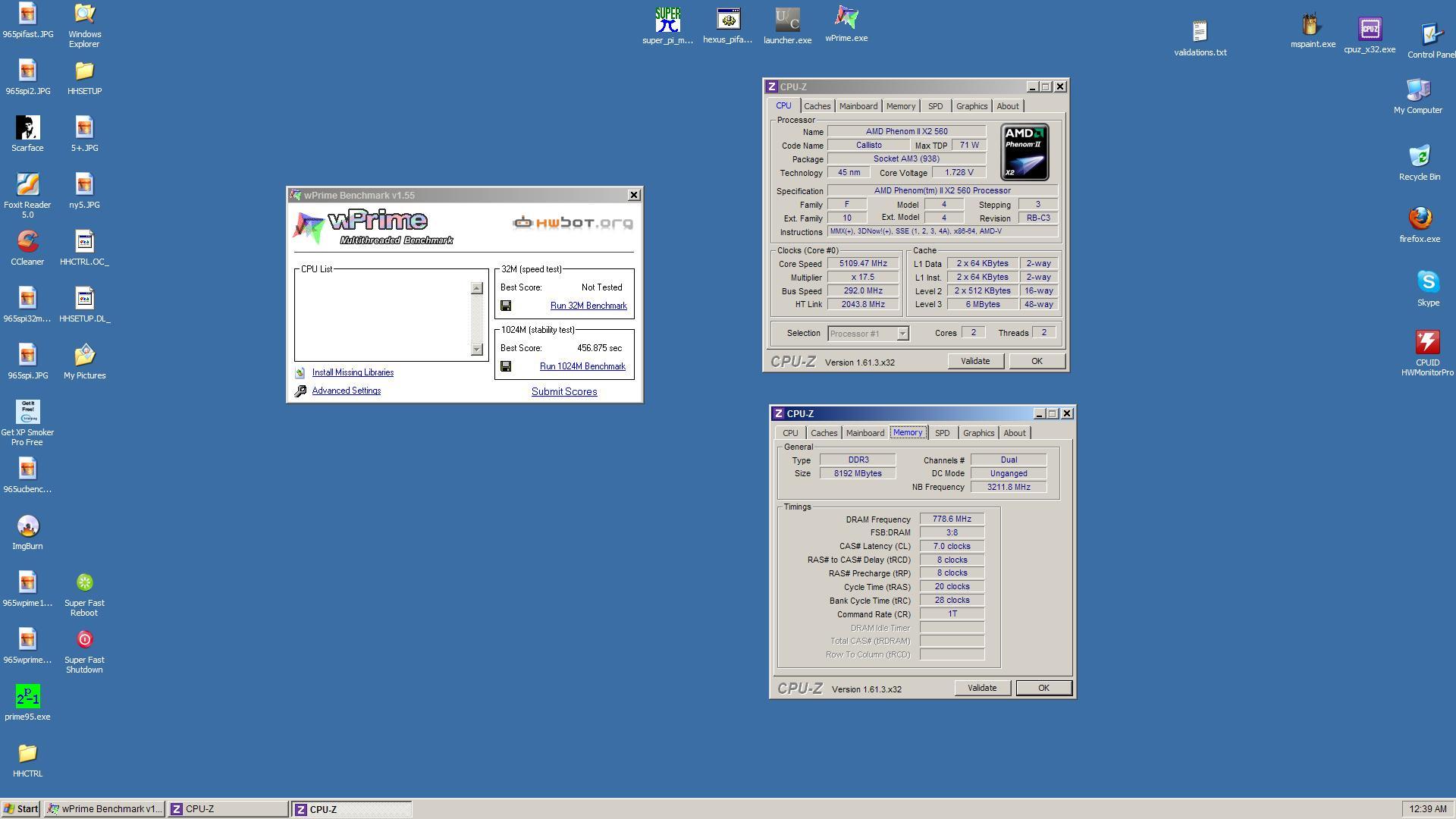Launch CCleaner from the desktop
1456x819 pixels.
coord(27,248)
